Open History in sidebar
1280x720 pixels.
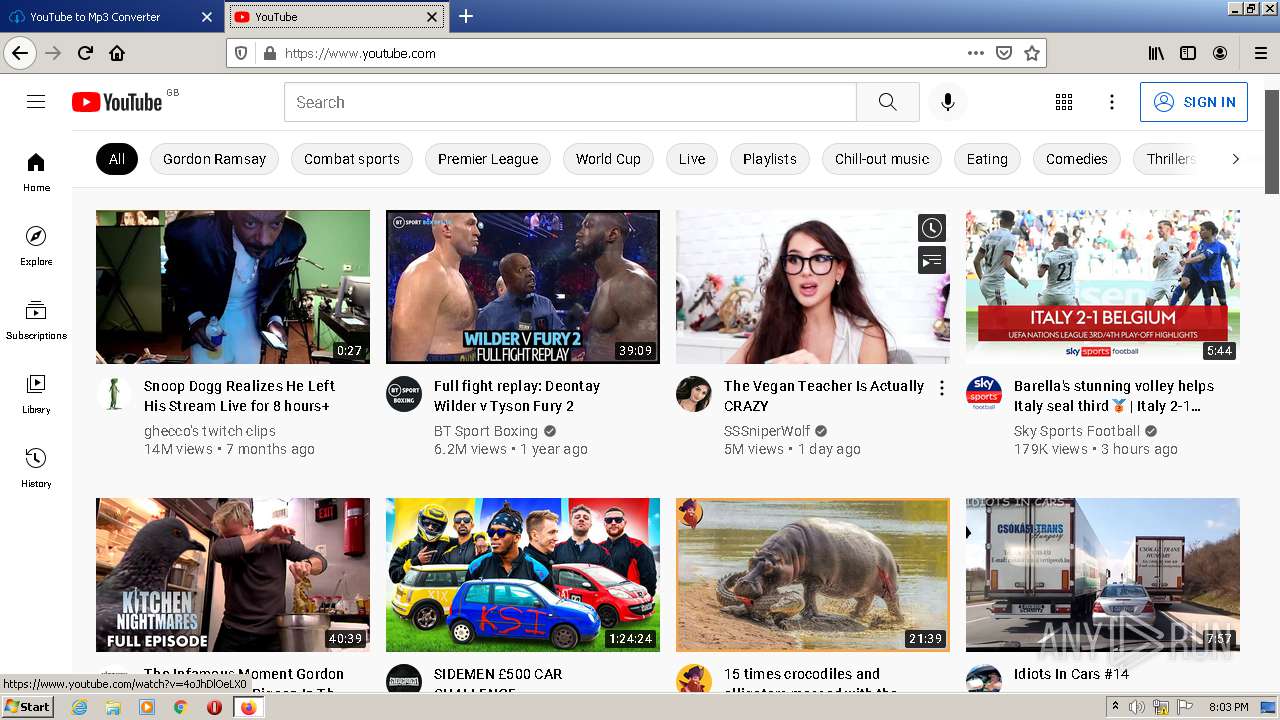[36, 468]
